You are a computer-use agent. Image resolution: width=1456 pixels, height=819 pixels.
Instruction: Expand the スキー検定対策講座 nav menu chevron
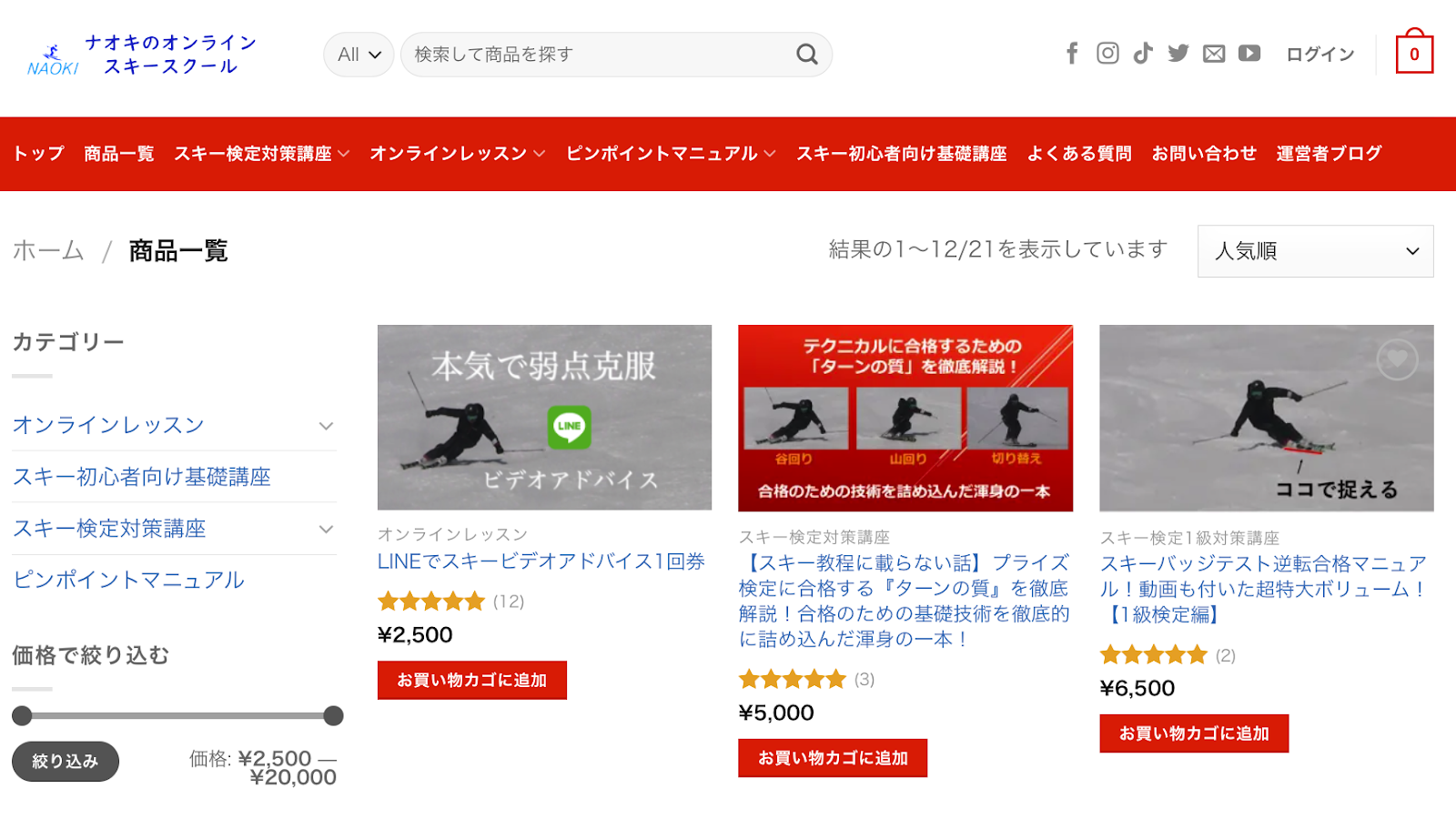344,154
